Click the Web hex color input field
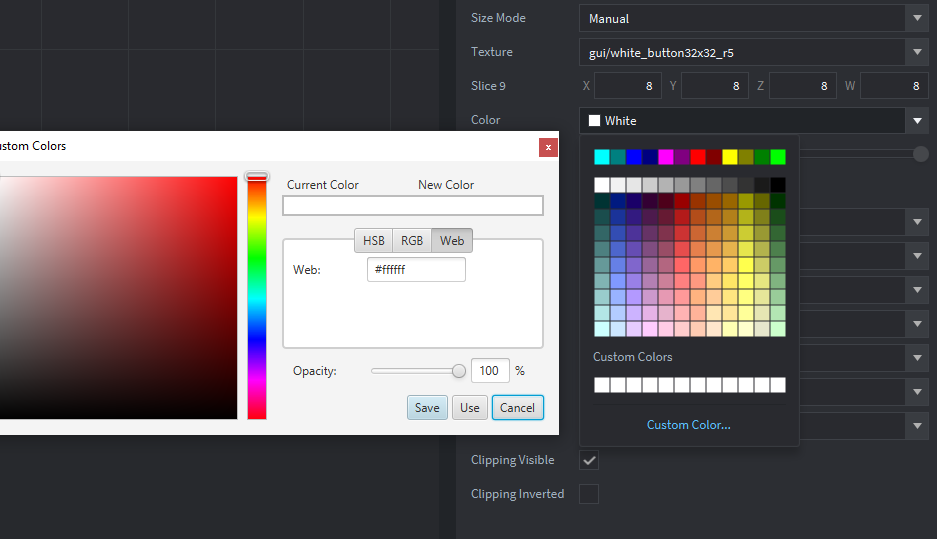The height and width of the screenshot is (539, 937). [416, 270]
